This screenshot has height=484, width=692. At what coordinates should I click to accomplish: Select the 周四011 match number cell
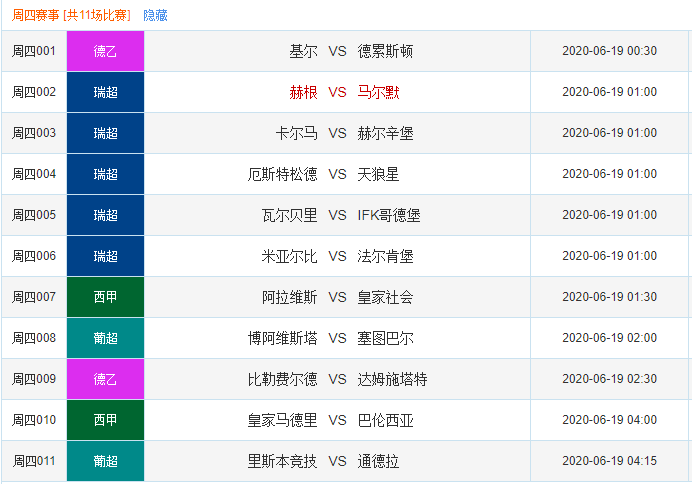click(x=34, y=461)
